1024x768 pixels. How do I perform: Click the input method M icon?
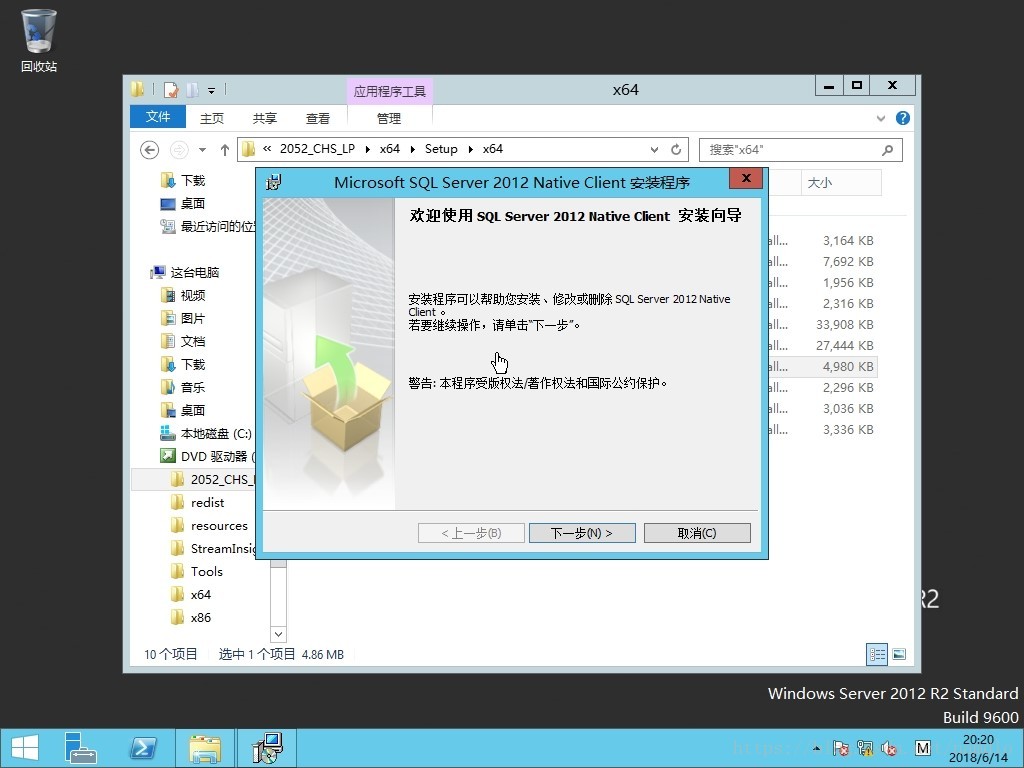tap(923, 748)
